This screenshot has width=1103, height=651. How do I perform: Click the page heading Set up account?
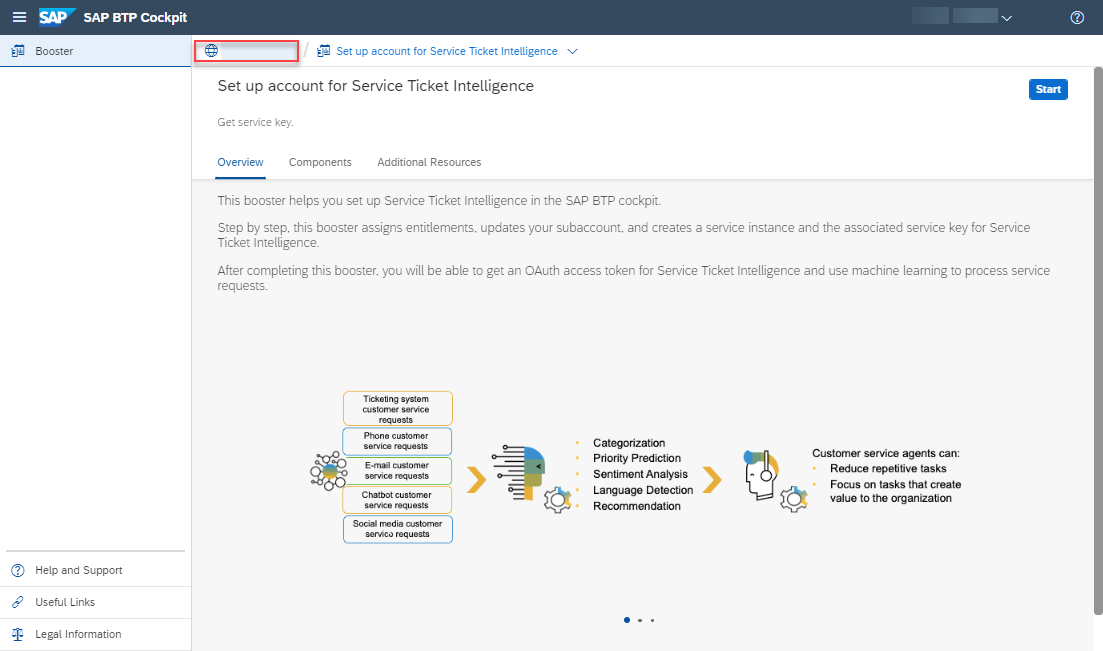point(376,86)
